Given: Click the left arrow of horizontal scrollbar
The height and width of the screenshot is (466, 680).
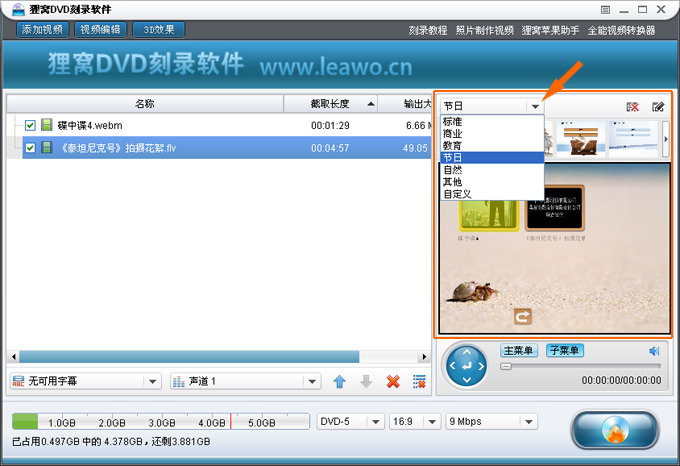Looking at the screenshot, I should (14, 357).
